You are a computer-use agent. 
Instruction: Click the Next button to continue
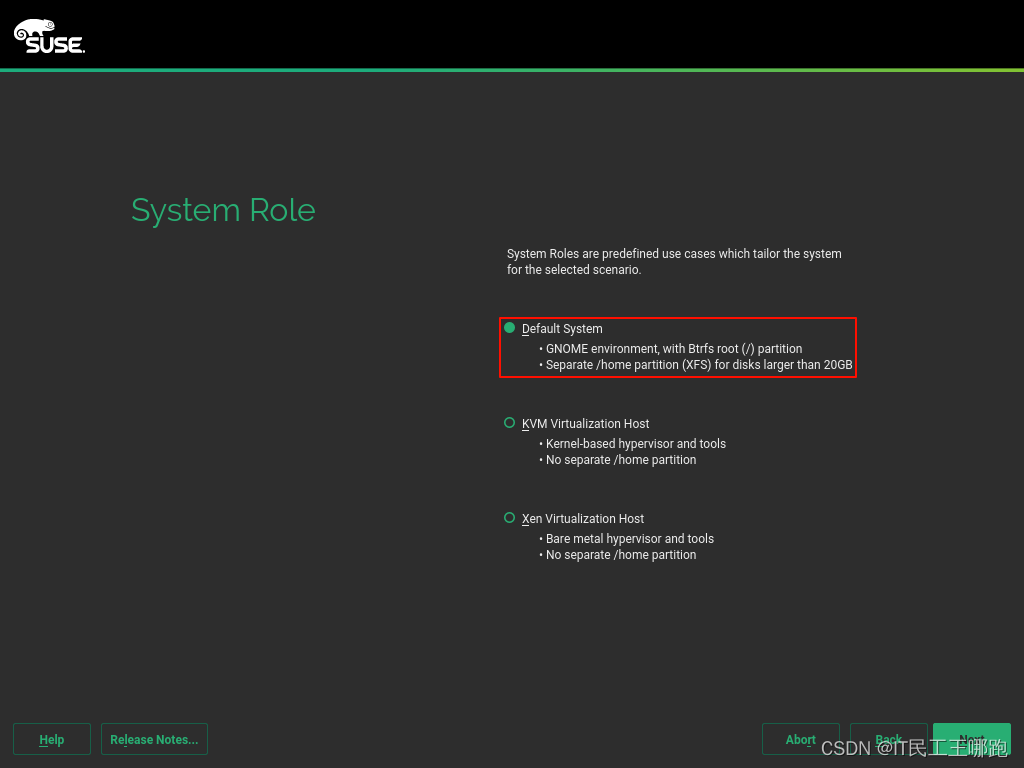(971, 739)
